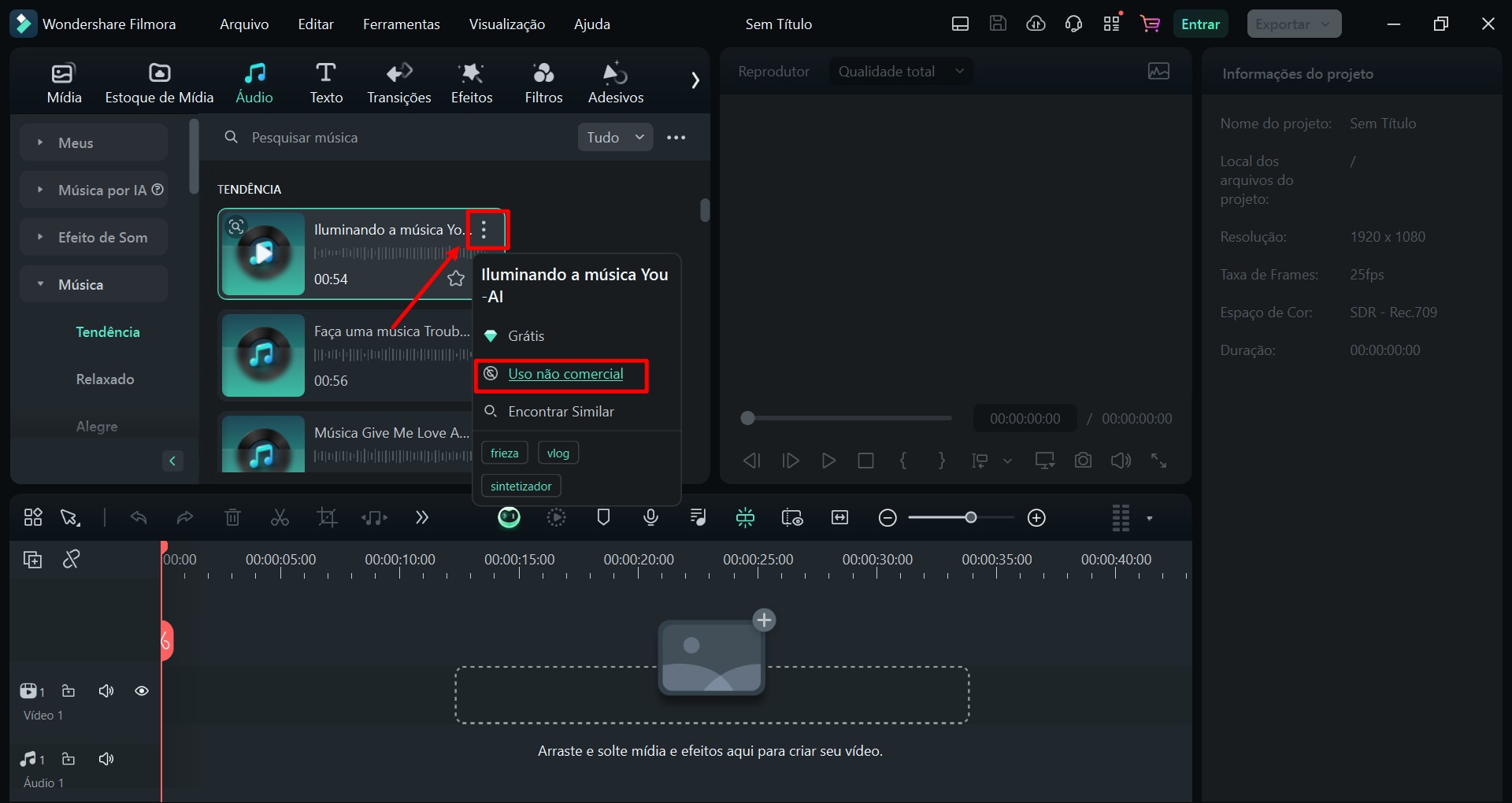This screenshot has width=1512, height=803.
Task: Toggle visibility of the Vídeo 1 track
Action: point(142,690)
